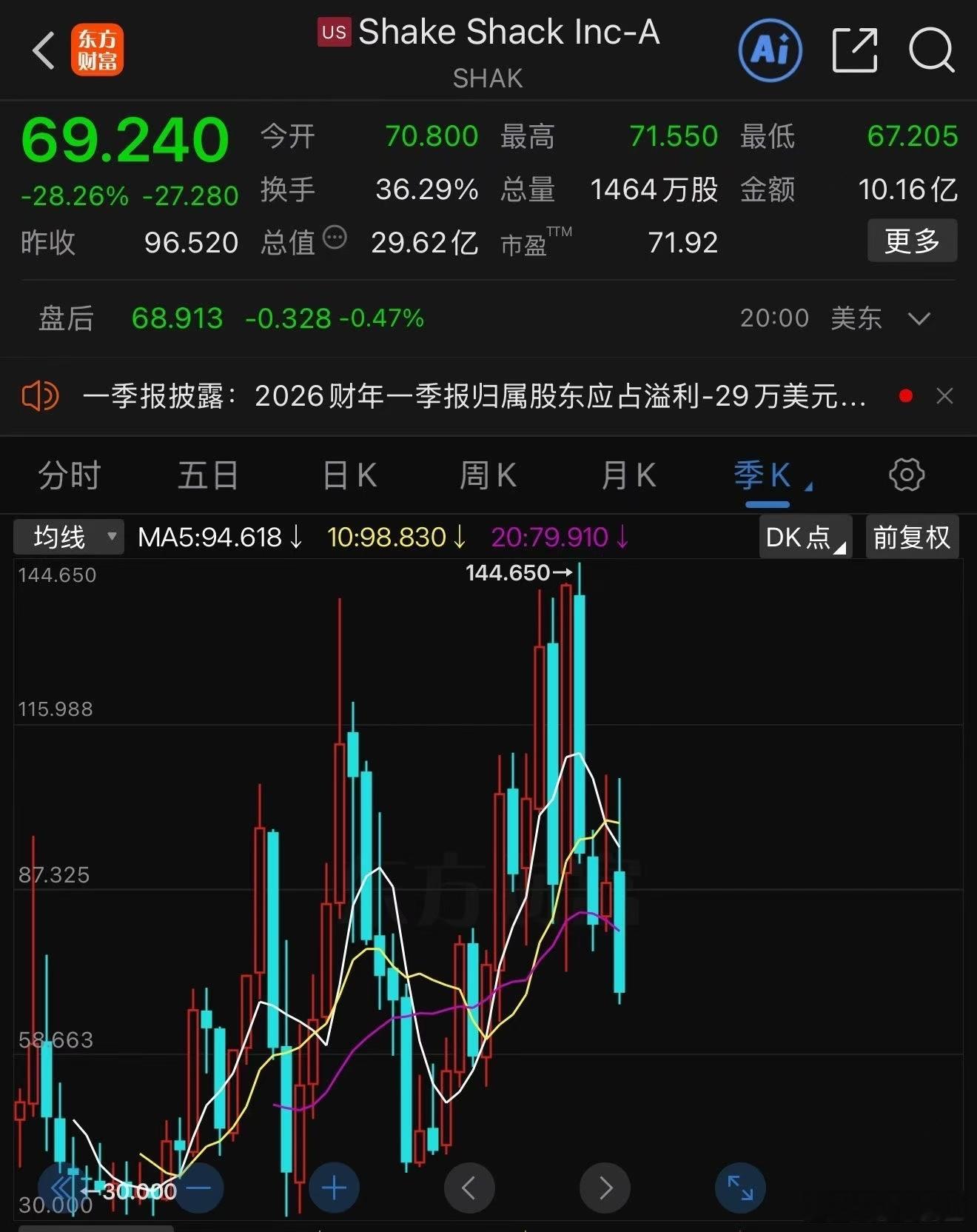Tap the orange speaker announcement icon
This screenshot has width=977, height=1232.
(40, 396)
